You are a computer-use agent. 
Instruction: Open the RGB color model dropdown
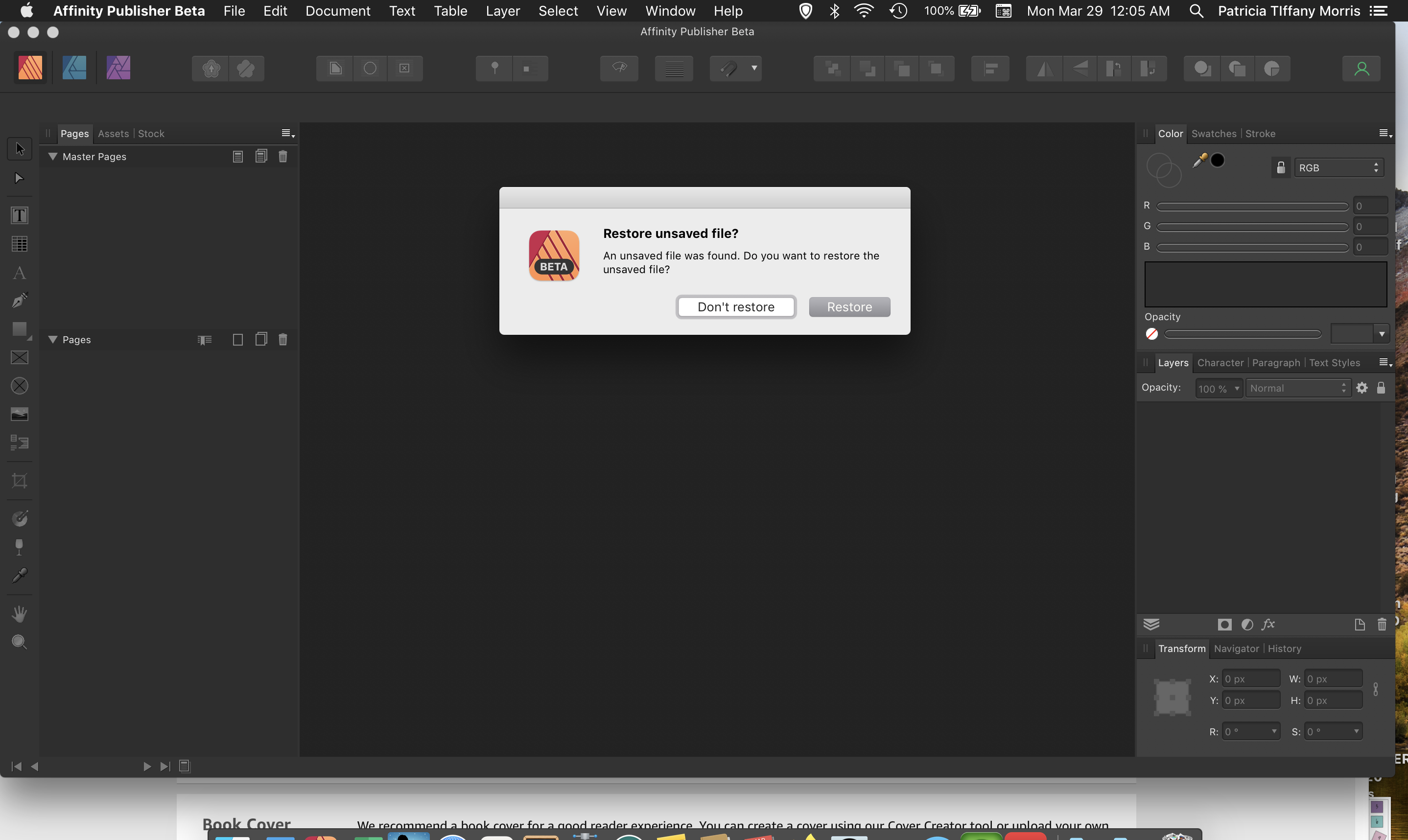tap(1338, 167)
